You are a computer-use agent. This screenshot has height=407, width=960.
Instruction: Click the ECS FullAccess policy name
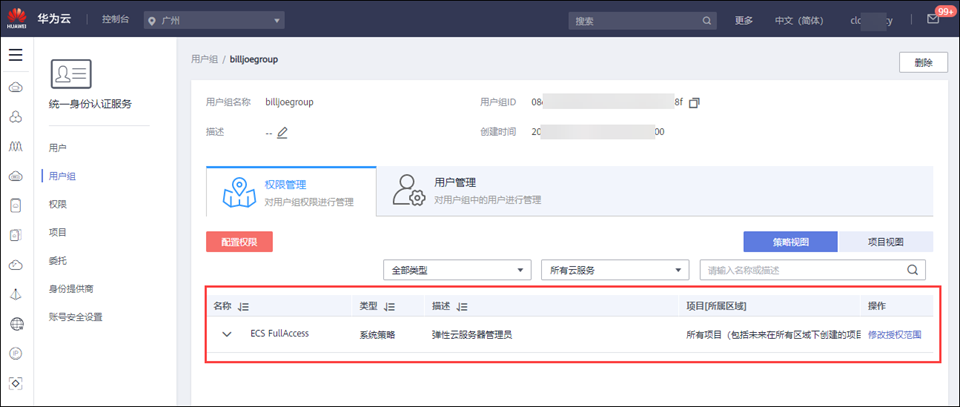[280, 334]
